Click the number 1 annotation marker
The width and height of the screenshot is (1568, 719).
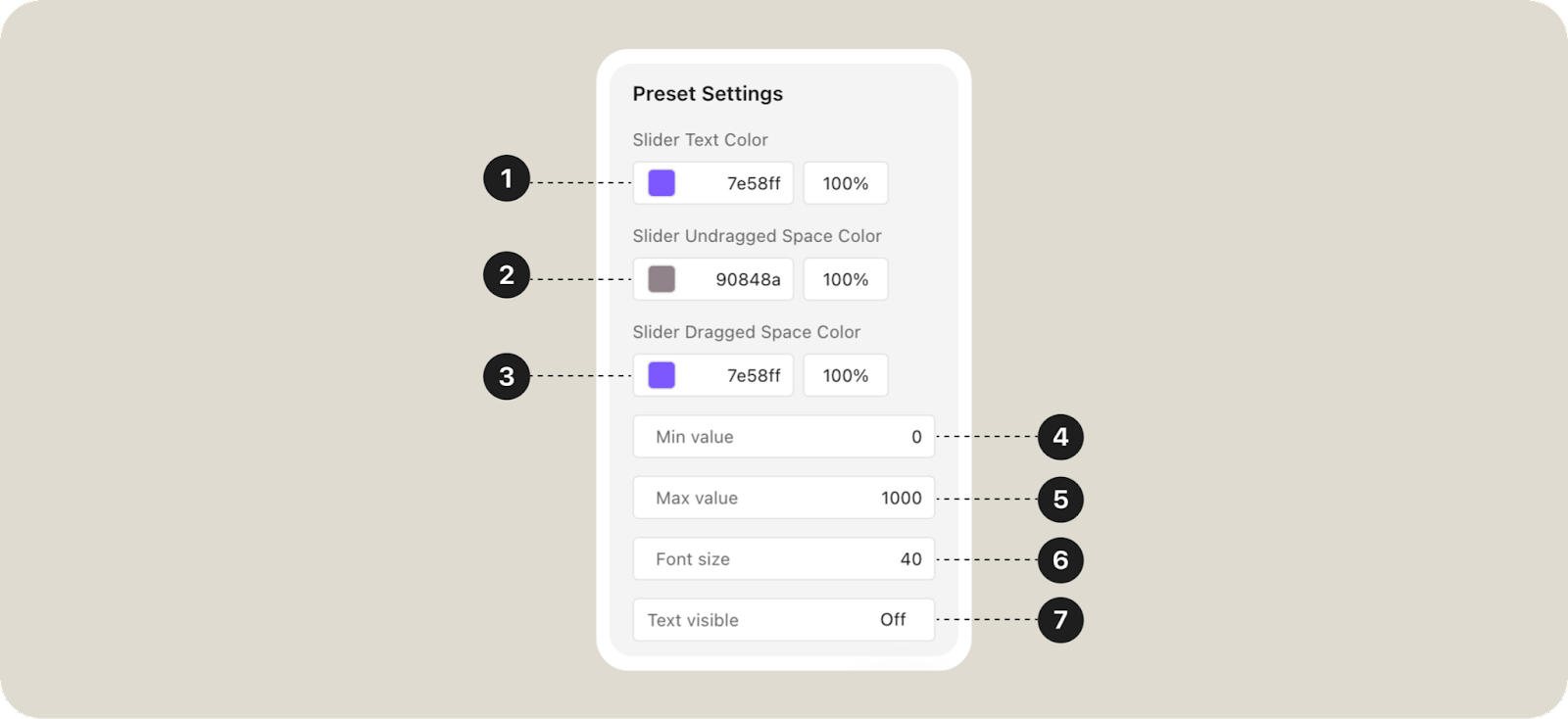click(507, 178)
